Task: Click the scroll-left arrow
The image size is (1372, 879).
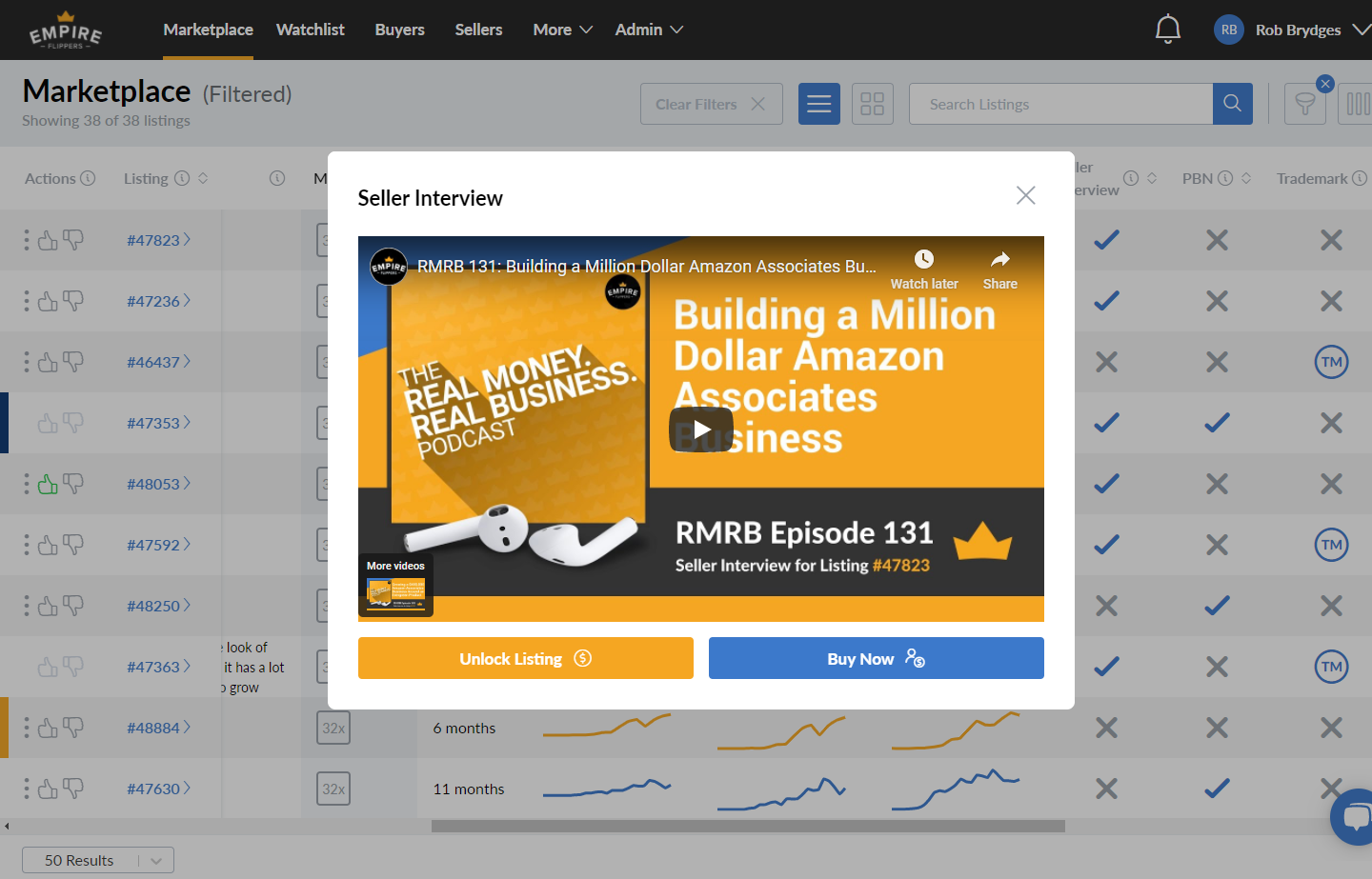Action: click(x=7, y=826)
